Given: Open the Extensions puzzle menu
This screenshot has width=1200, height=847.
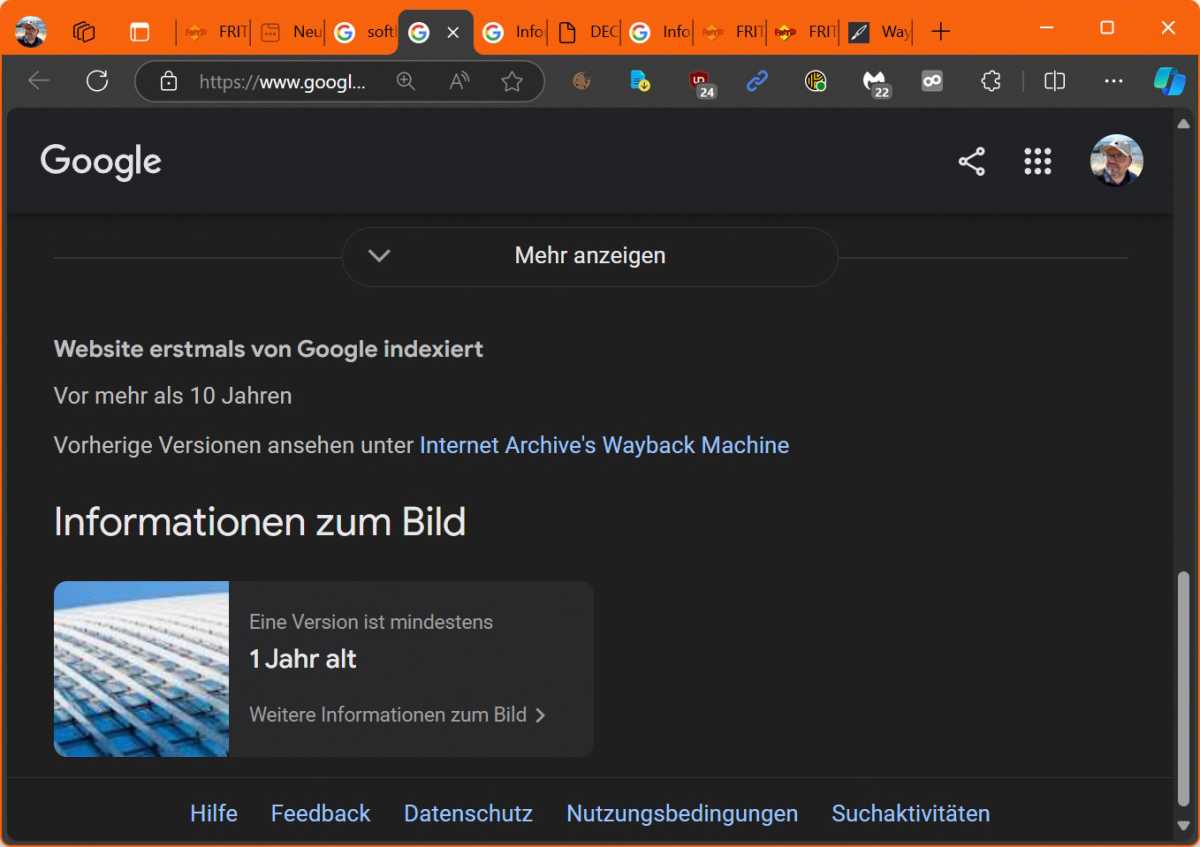Looking at the screenshot, I should click(990, 82).
